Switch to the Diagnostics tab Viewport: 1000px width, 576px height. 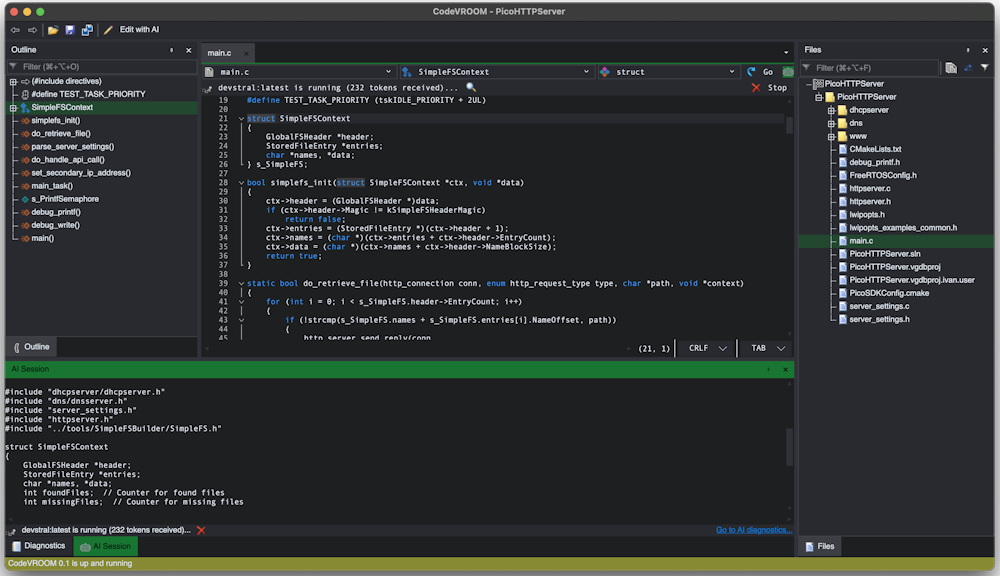39,546
